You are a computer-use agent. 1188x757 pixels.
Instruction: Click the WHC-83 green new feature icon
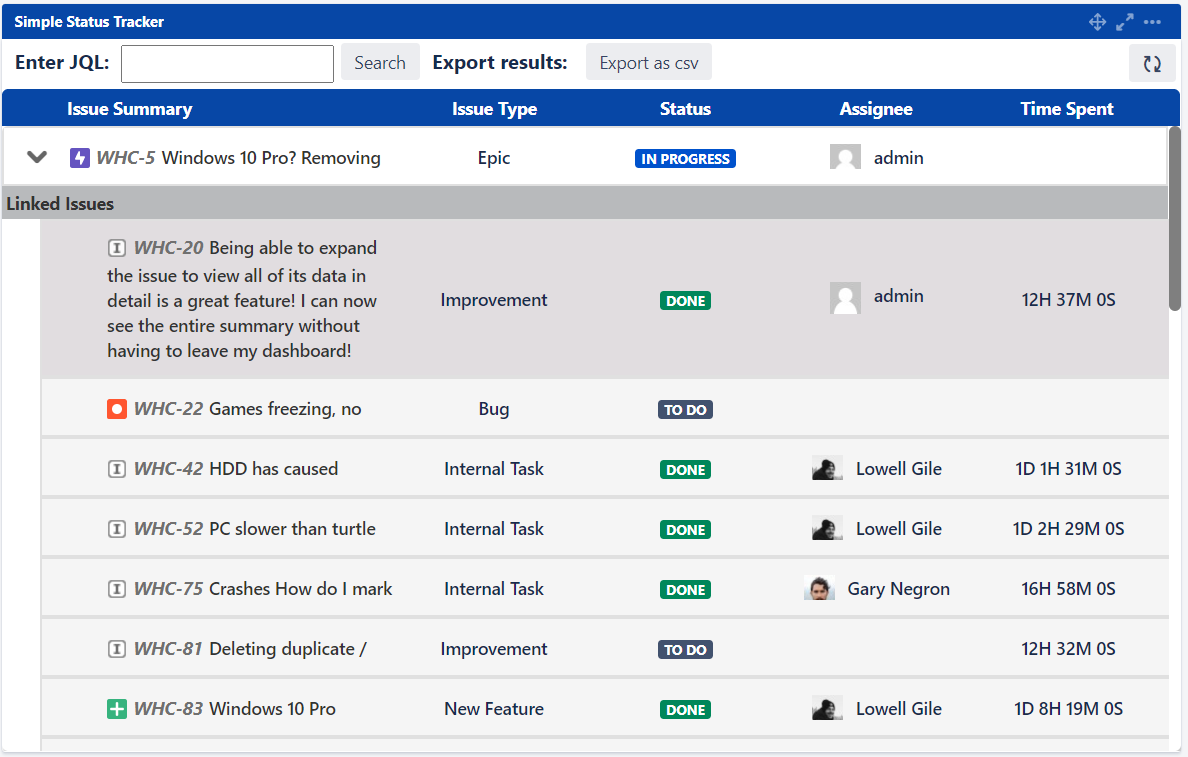[x=117, y=709]
